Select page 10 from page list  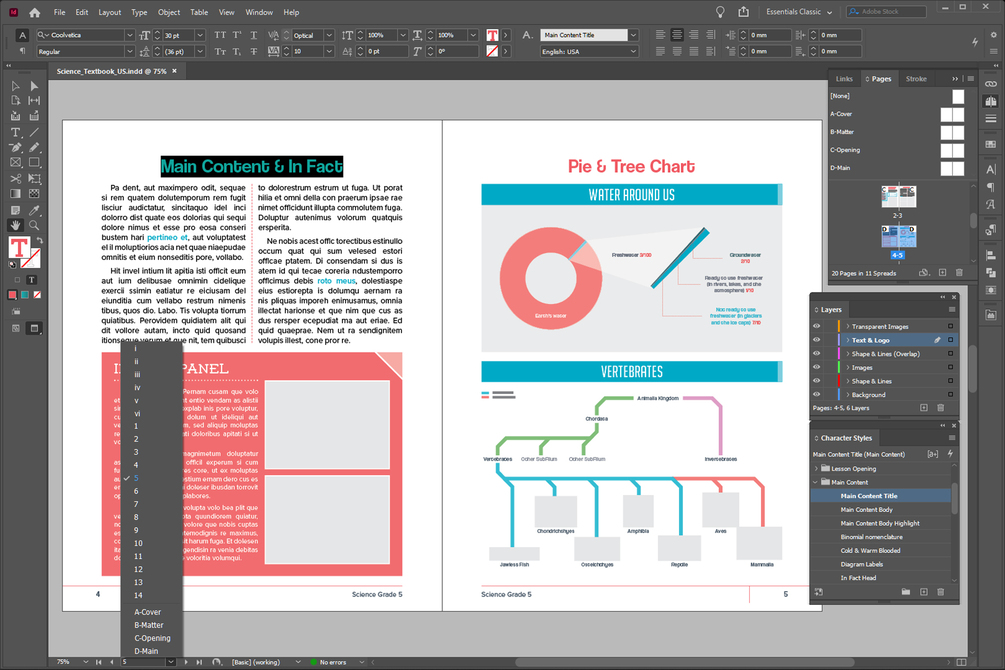click(x=138, y=543)
